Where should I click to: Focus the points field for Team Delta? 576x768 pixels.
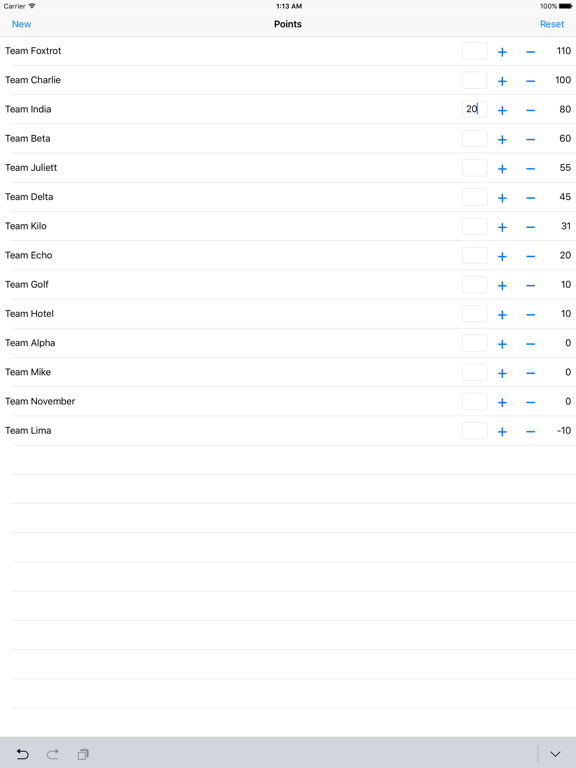coord(475,197)
